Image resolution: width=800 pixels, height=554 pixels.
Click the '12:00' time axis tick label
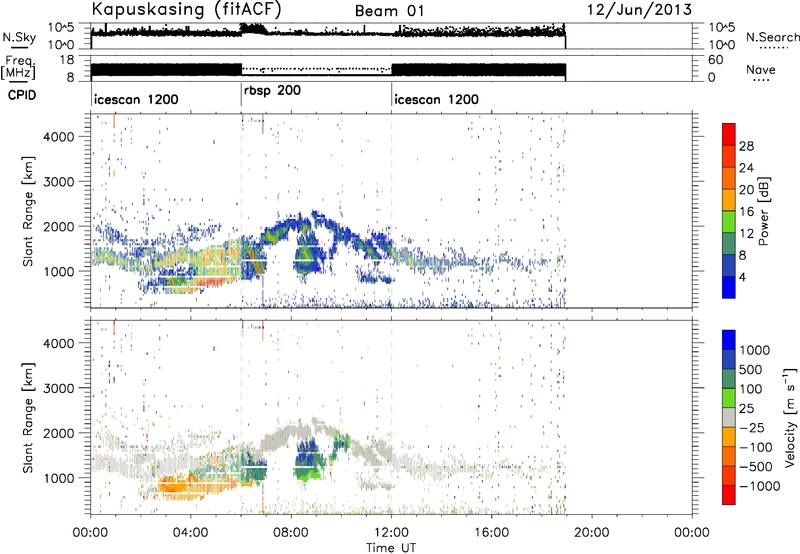[391, 533]
